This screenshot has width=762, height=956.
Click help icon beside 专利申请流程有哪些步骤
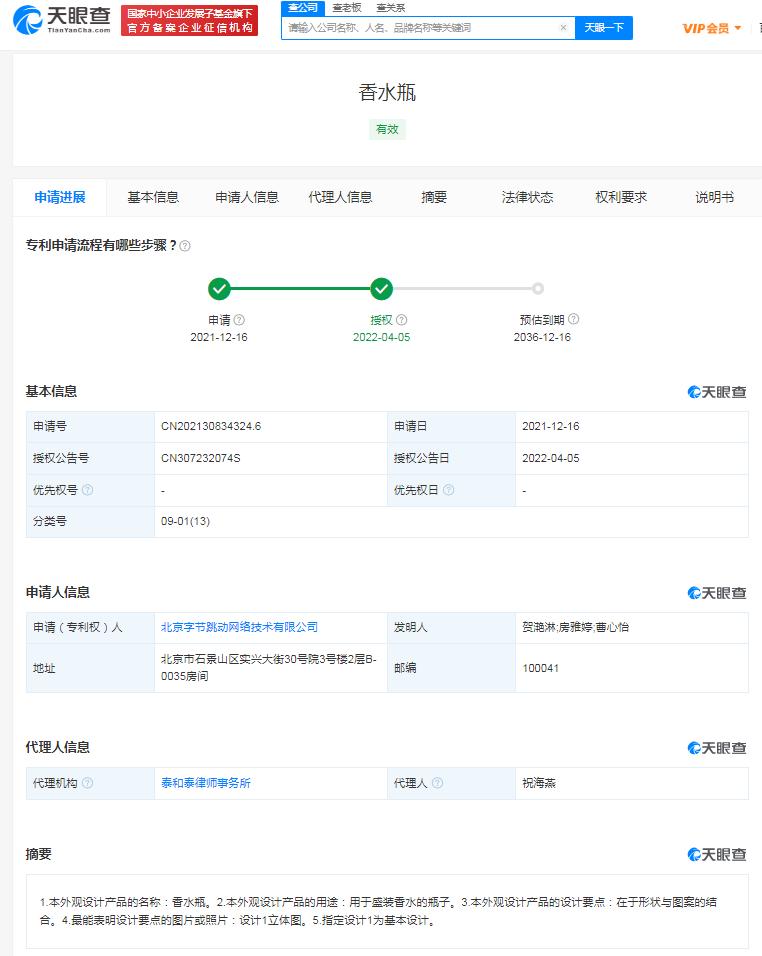185,246
